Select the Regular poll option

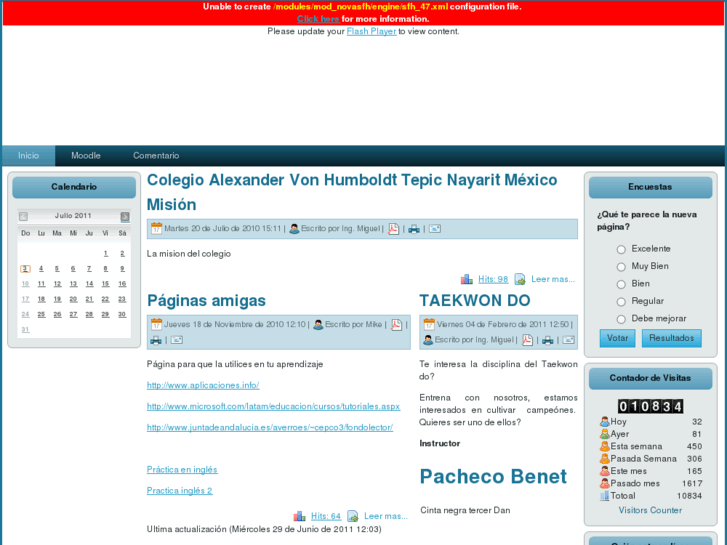pos(621,302)
